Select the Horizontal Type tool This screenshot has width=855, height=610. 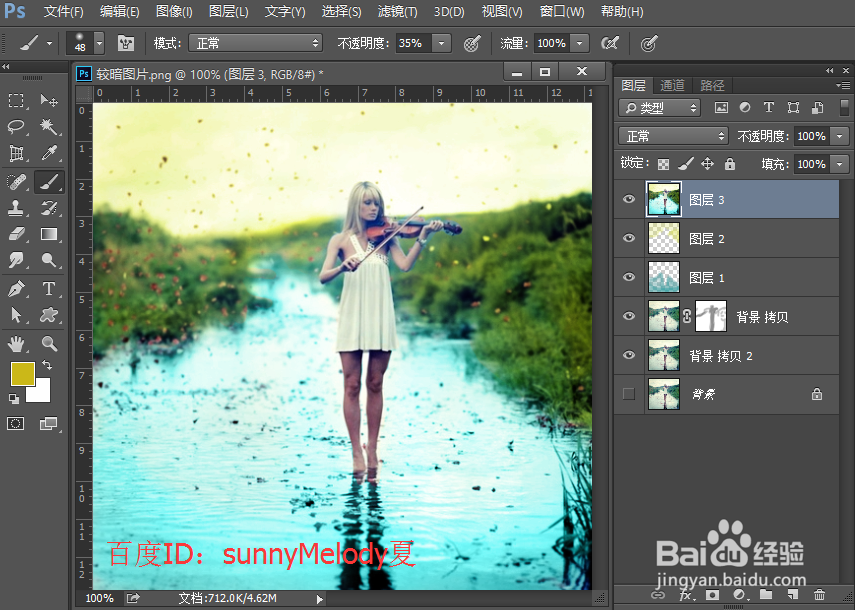[49, 288]
